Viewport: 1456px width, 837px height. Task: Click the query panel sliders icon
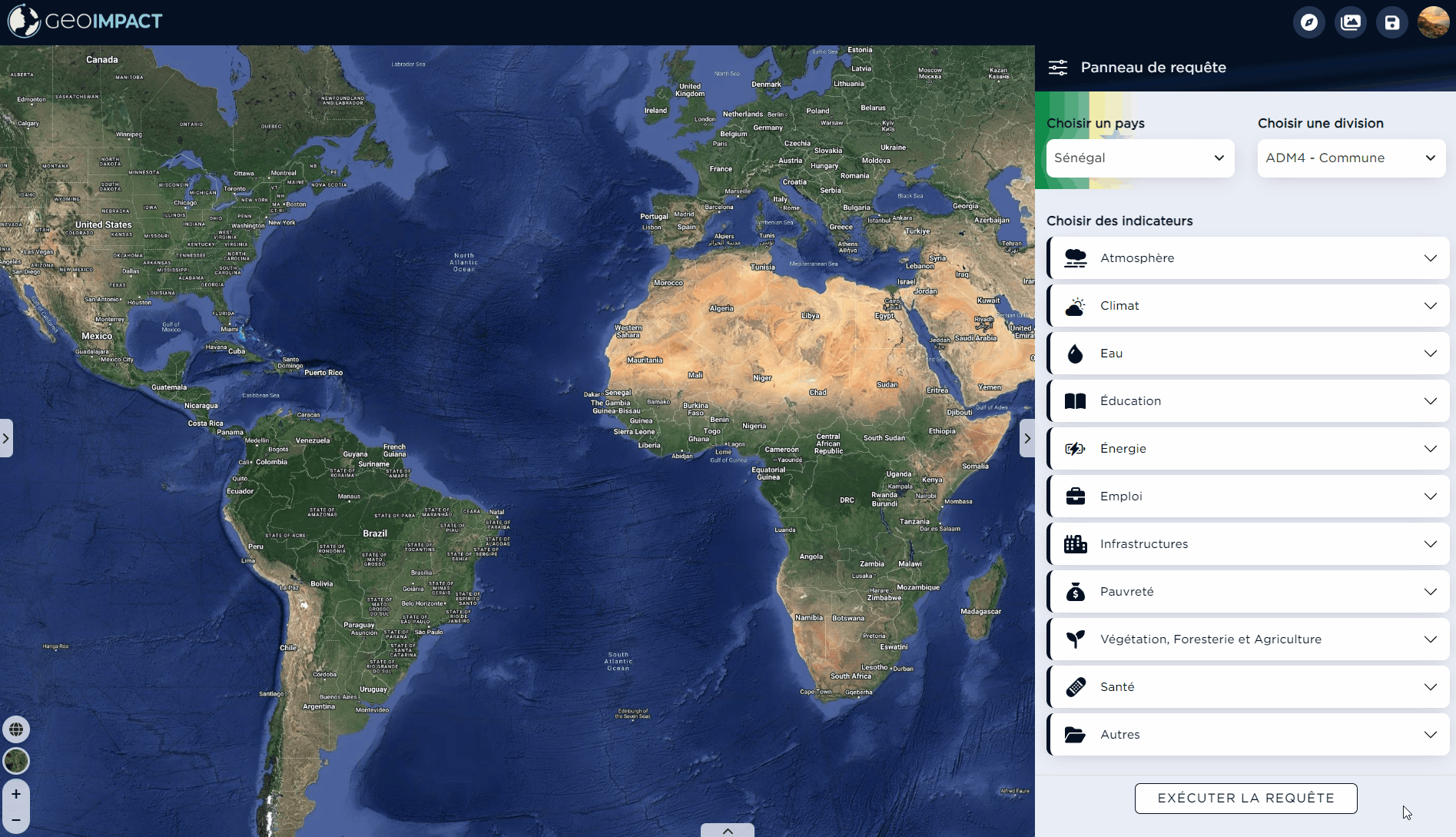1058,68
